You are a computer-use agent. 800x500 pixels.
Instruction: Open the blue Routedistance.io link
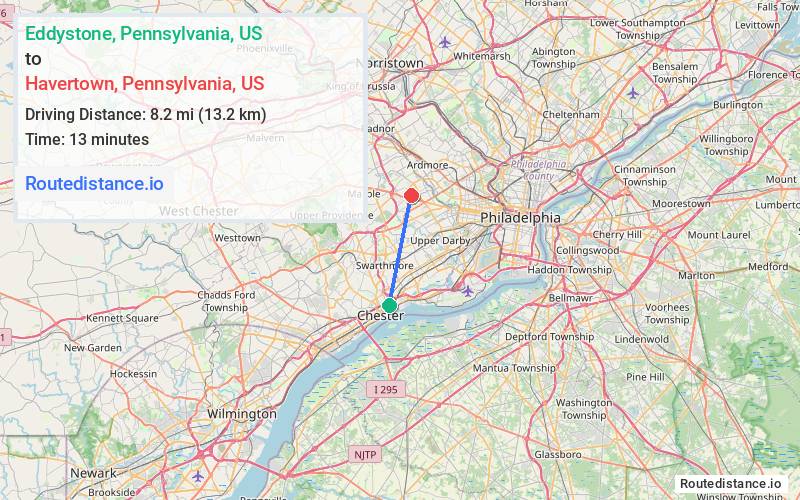click(x=94, y=183)
